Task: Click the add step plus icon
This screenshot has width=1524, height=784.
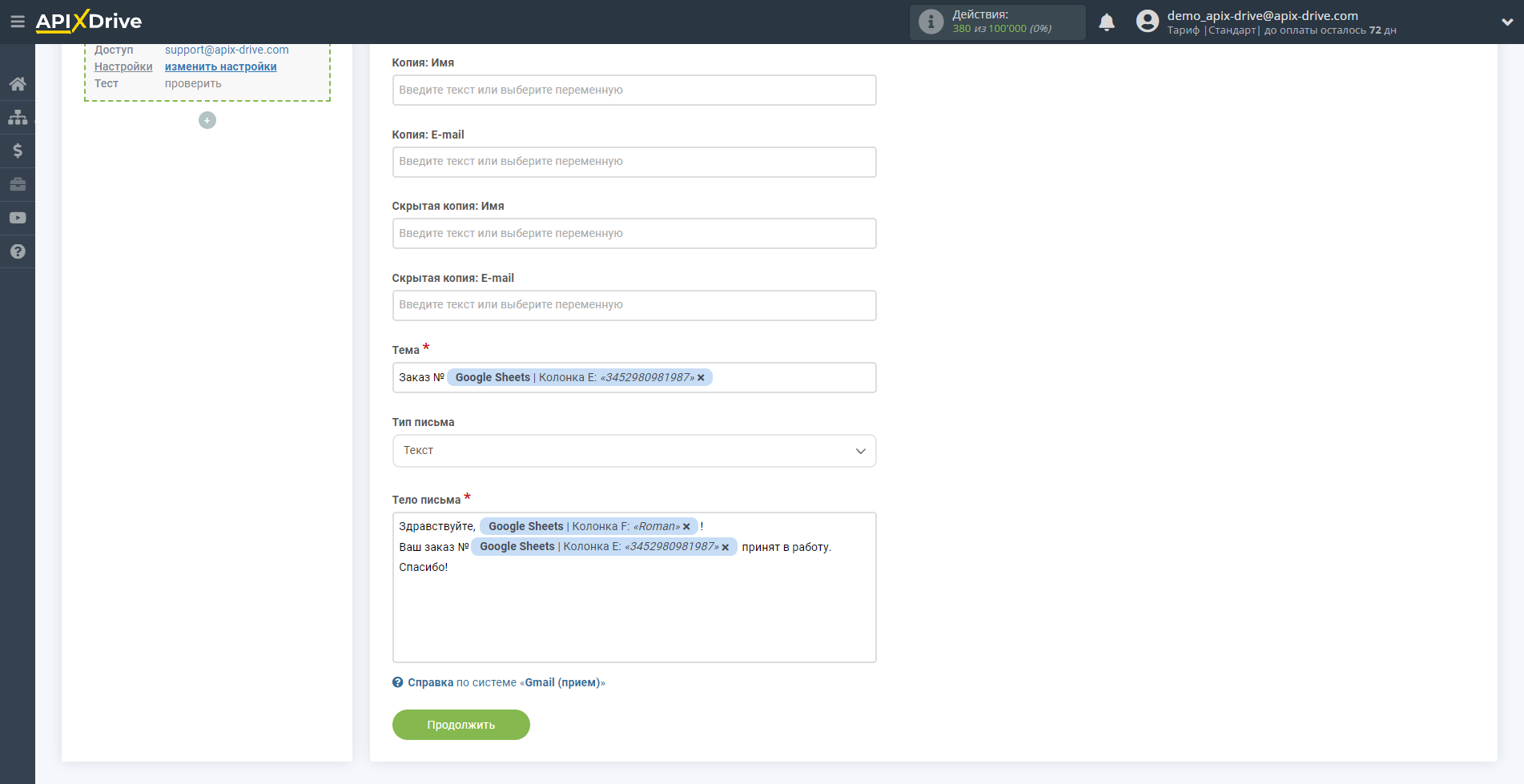Action: point(207,120)
